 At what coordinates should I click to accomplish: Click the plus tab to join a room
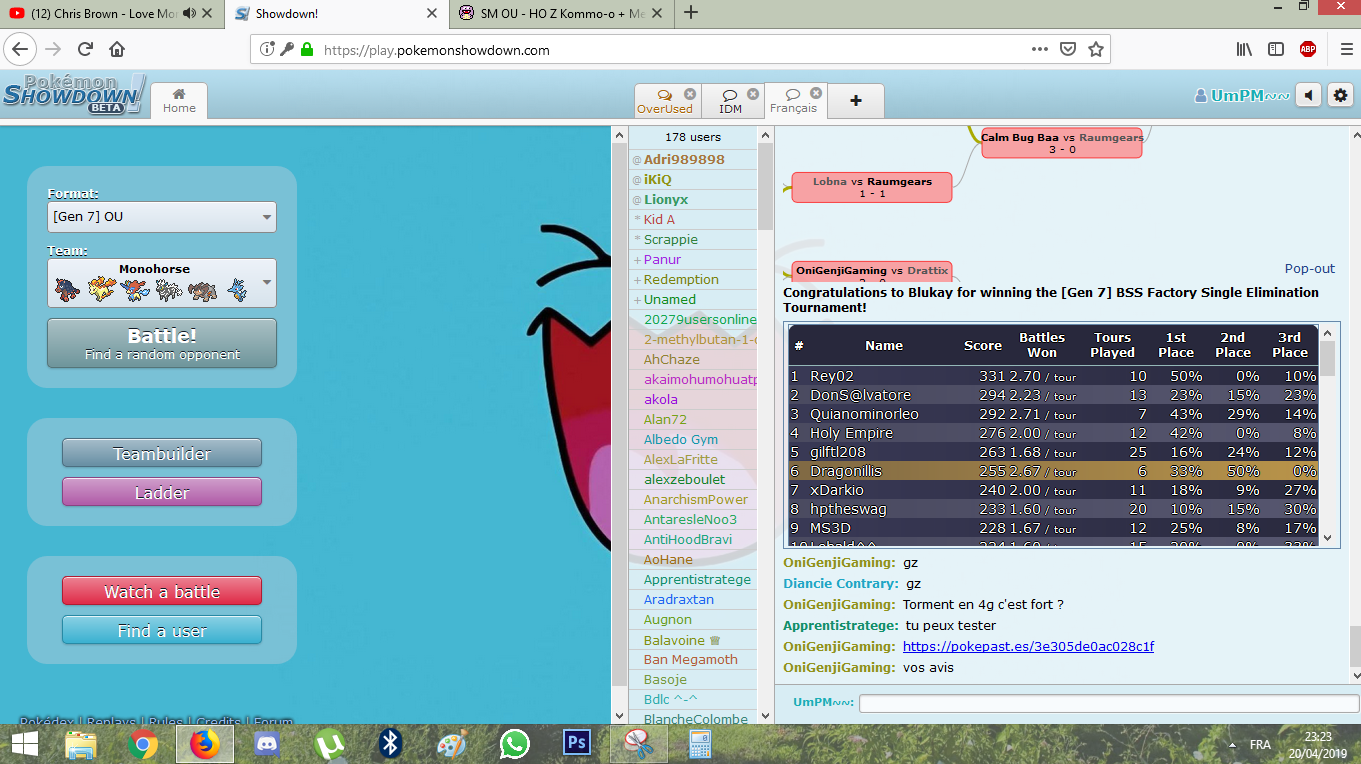pos(856,101)
